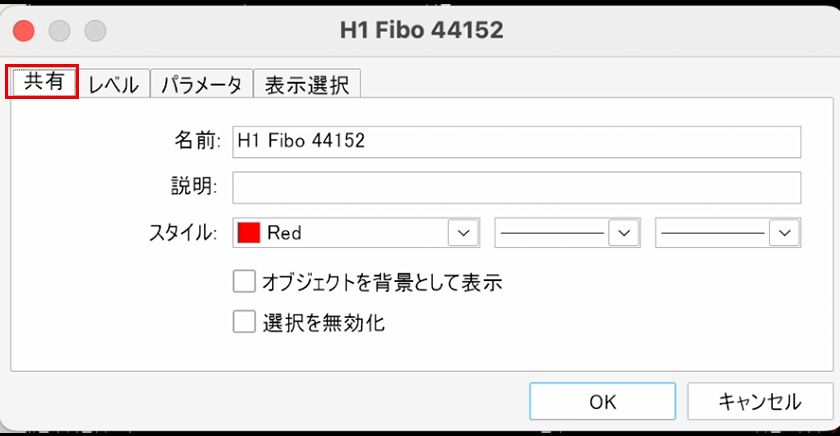
Task: Click the H1 Fibo 44152 title bar
Action: pyautogui.click(x=421, y=30)
